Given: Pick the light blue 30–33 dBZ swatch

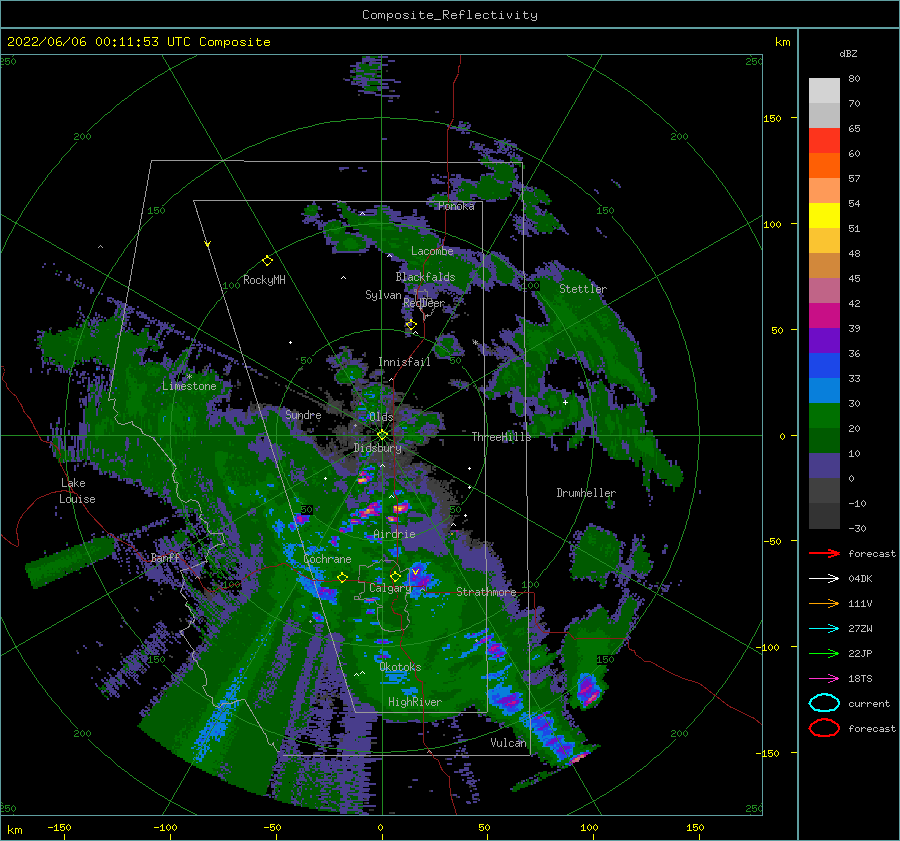Looking at the screenshot, I should 824,391.
